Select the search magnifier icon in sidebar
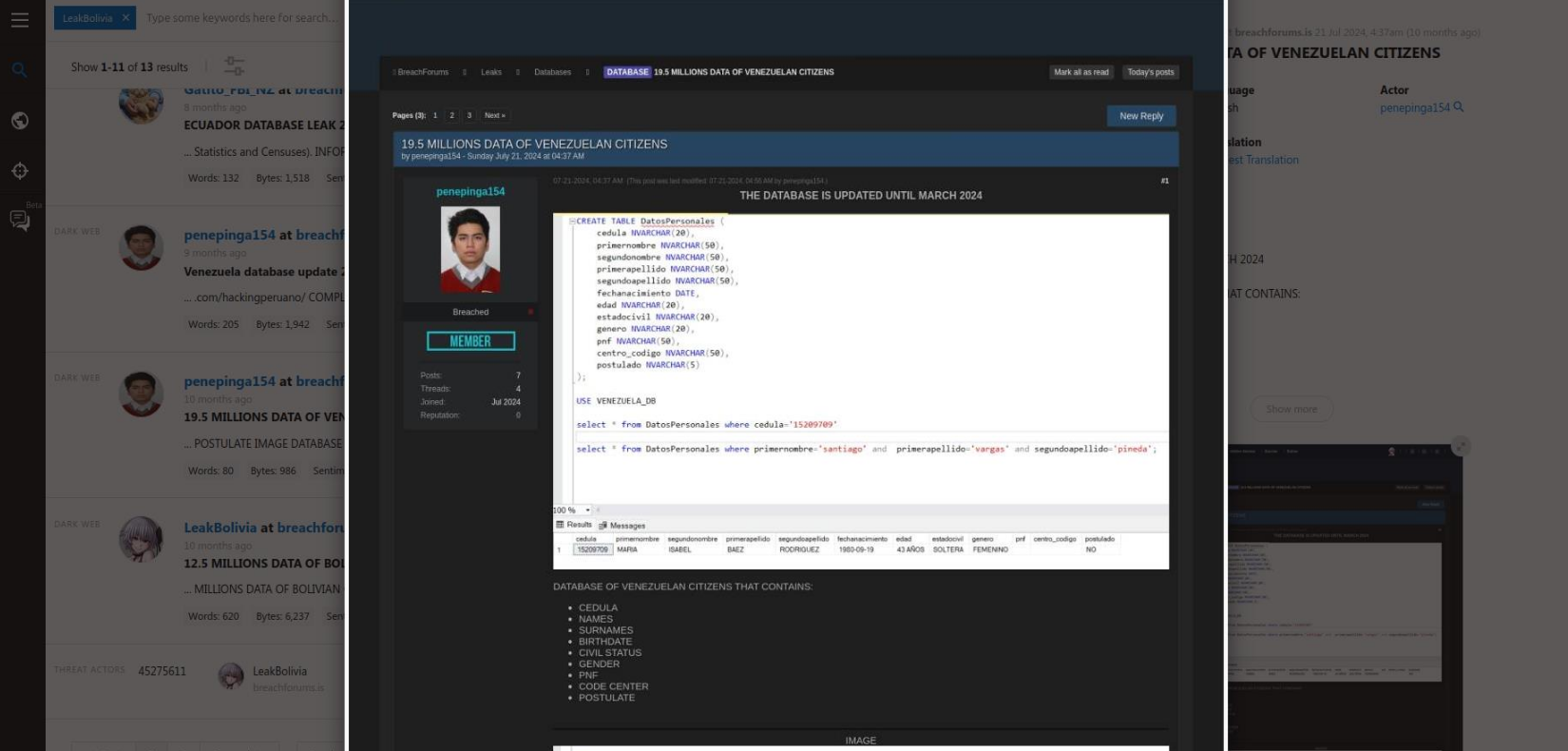1568x751 pixels. click(x=19, y=69)
